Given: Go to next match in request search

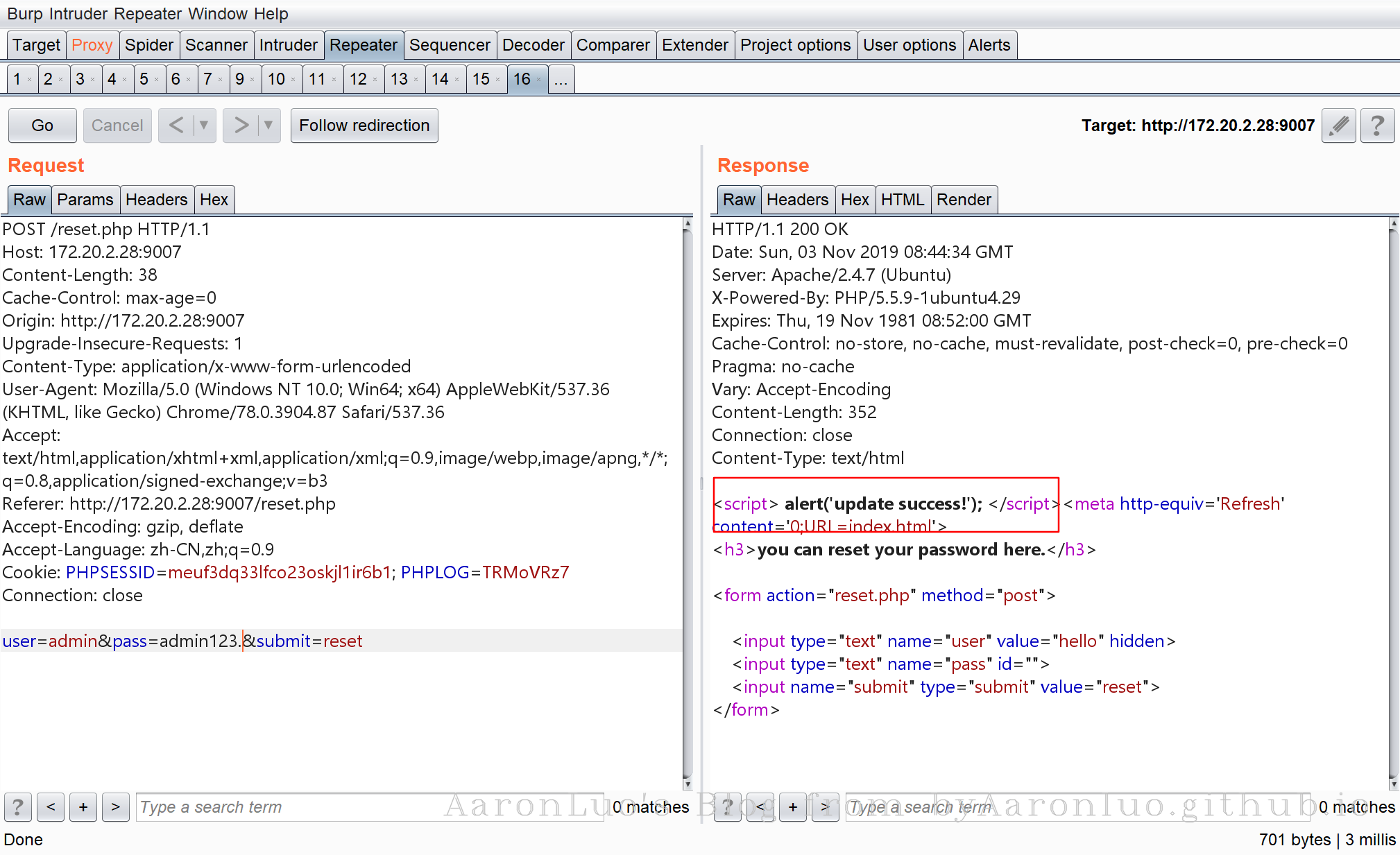Looking at the screenshot, I should point(116,807).
